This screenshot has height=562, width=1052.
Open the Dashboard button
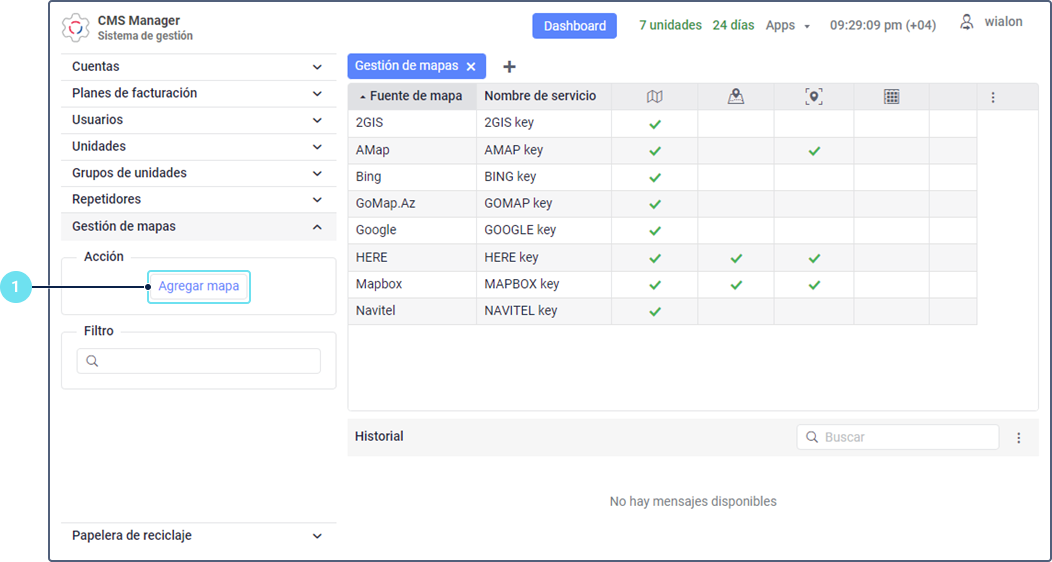[x=574, y=26]
